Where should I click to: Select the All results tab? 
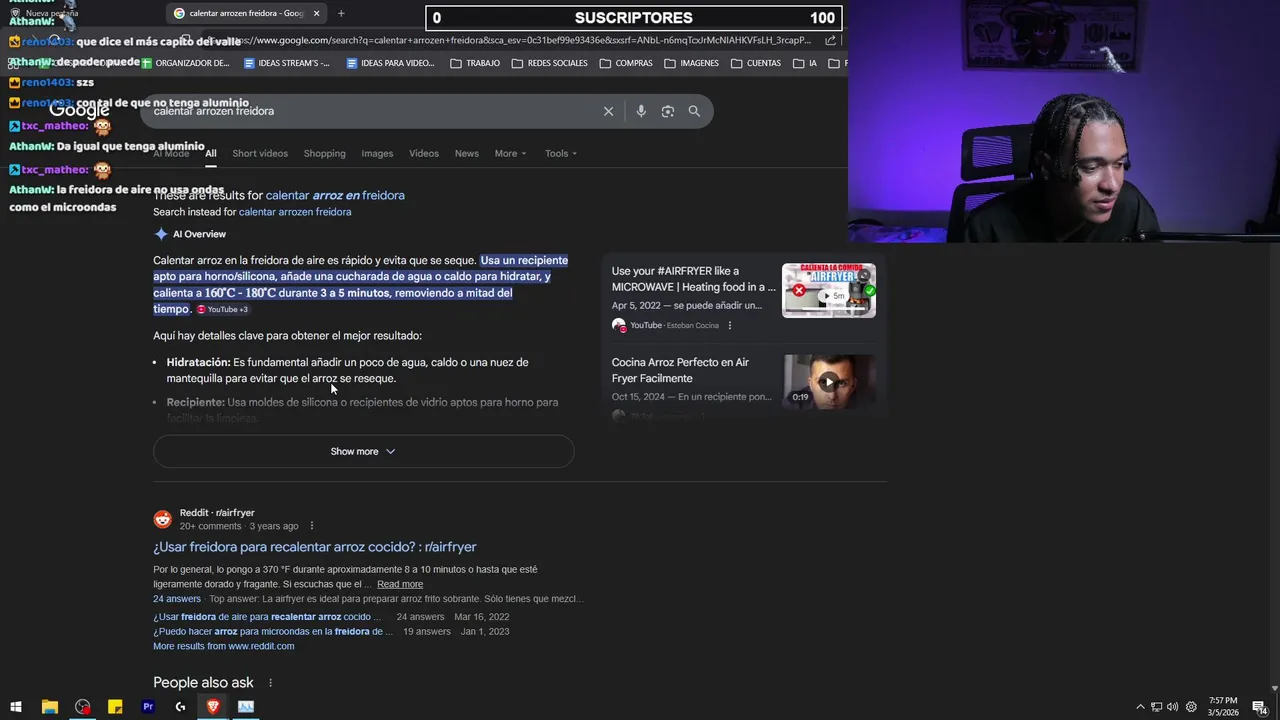click(211, 153)
